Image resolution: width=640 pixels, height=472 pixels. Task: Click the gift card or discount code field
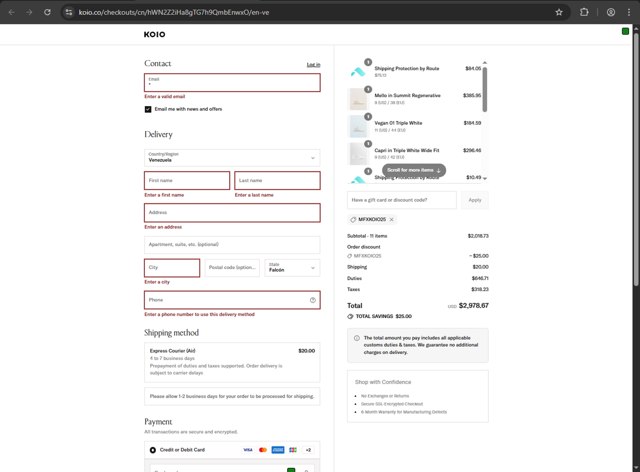[402, 200]
